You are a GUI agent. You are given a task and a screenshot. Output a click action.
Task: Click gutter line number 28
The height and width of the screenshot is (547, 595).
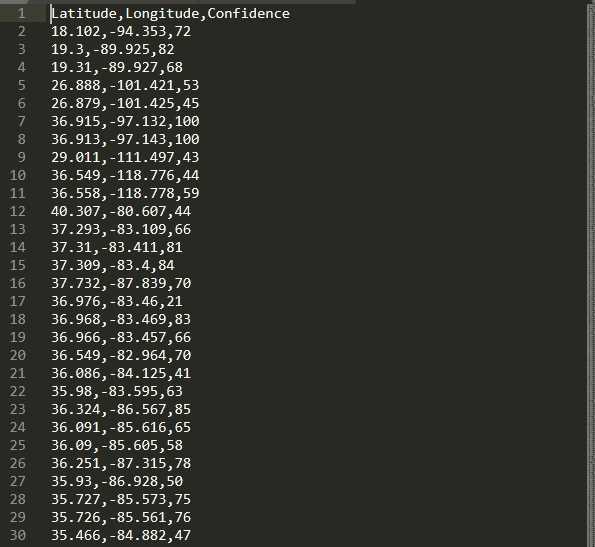[x=17, y=499]
